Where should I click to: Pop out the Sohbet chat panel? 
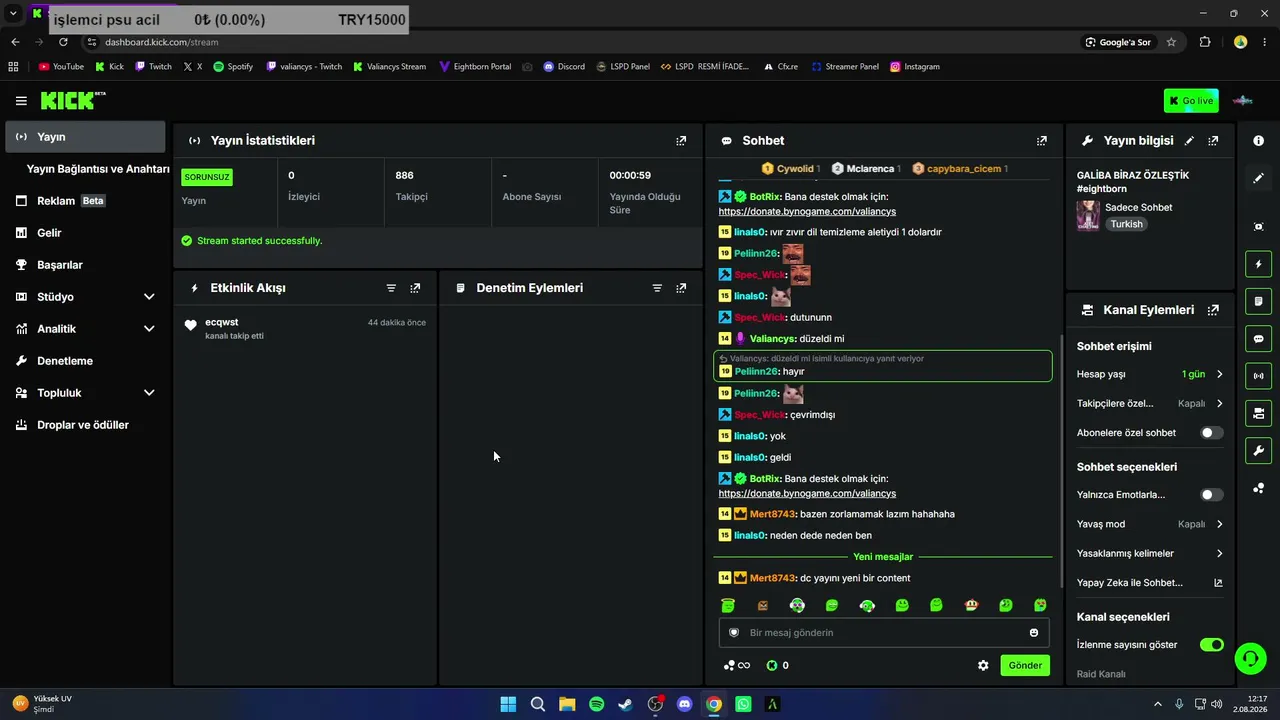[x=1042, y=141]
